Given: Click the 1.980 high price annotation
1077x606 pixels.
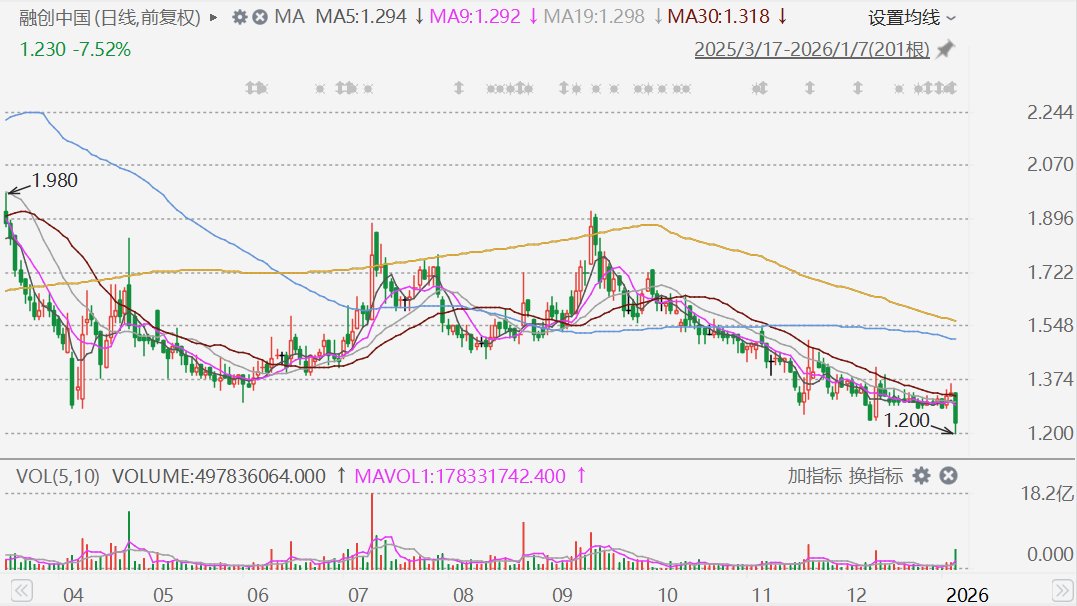Looking at the screenshot, I should tap(54, 181).
